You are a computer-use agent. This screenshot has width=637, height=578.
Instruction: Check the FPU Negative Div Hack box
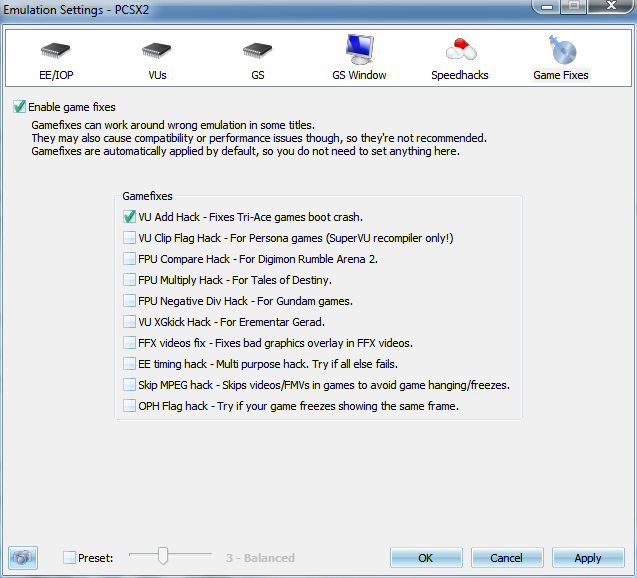point(129,301)
